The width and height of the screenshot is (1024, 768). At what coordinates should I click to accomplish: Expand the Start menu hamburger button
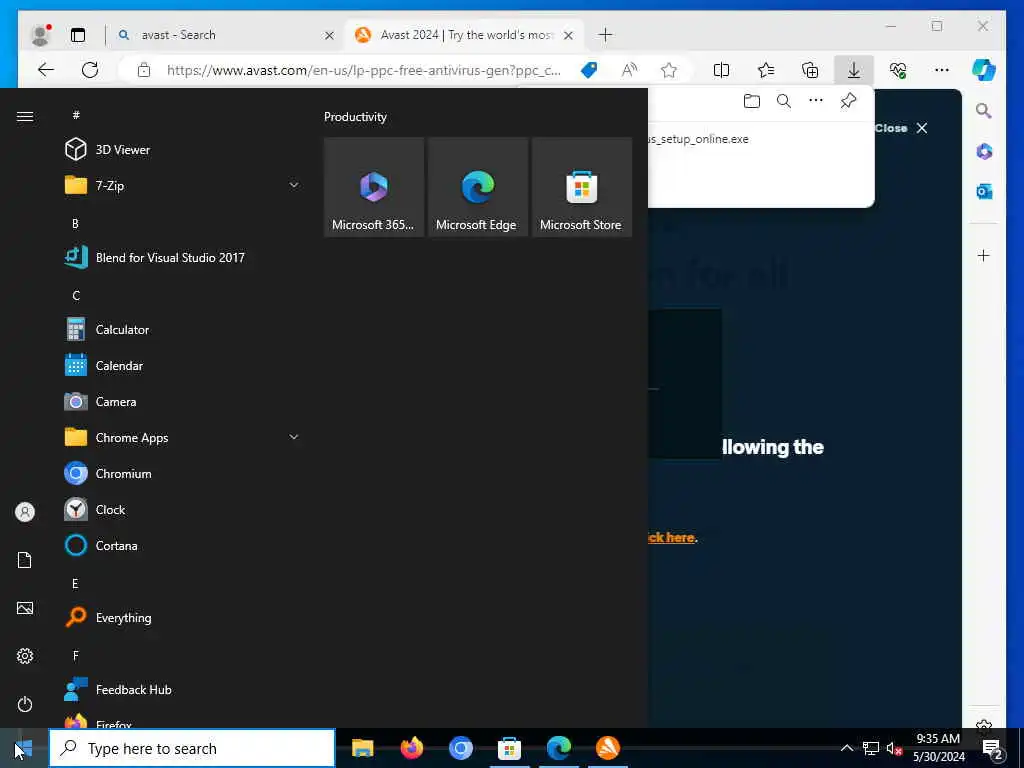pyautogui.click(x=25, y=116)
